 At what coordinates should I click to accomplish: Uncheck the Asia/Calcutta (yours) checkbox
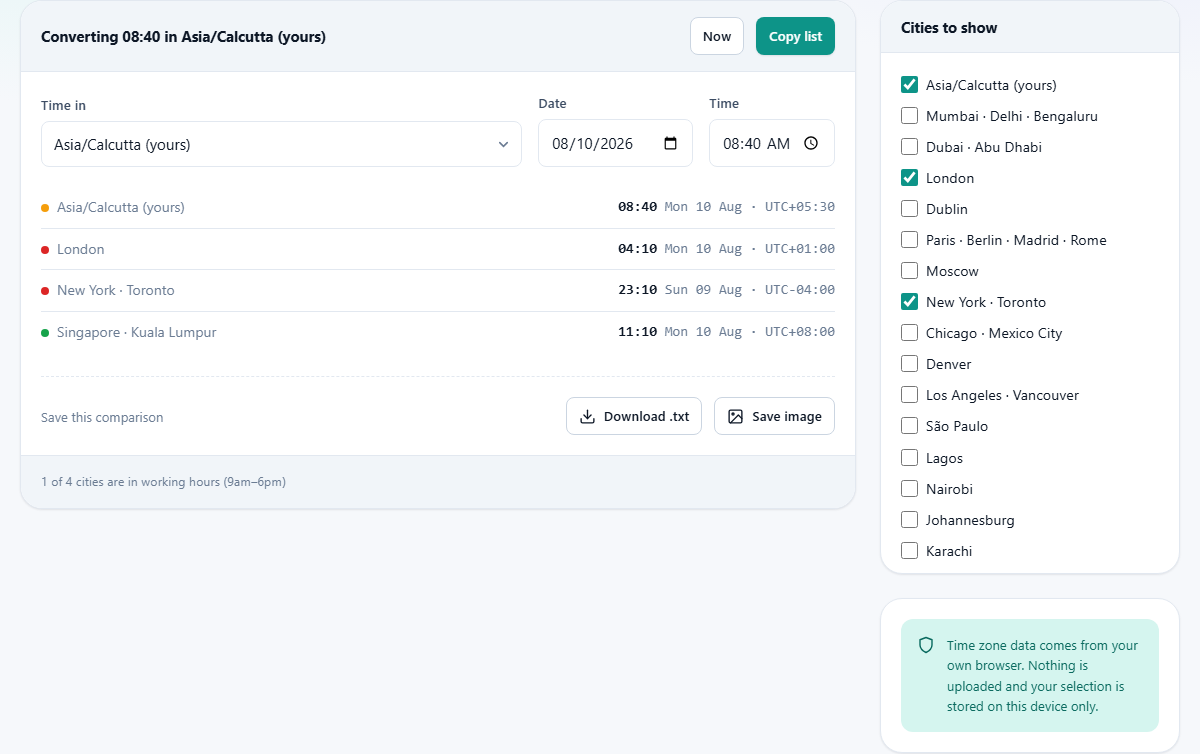[x=909, y=85]
